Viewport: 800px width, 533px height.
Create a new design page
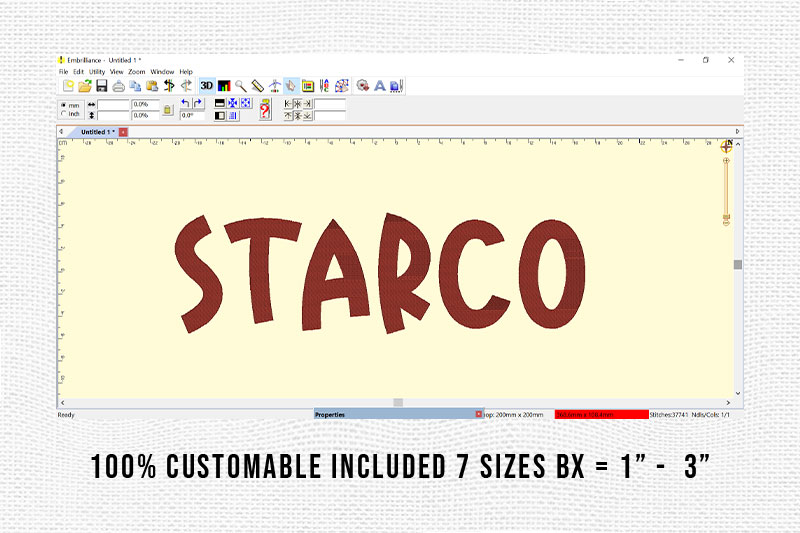click(68, 86)
